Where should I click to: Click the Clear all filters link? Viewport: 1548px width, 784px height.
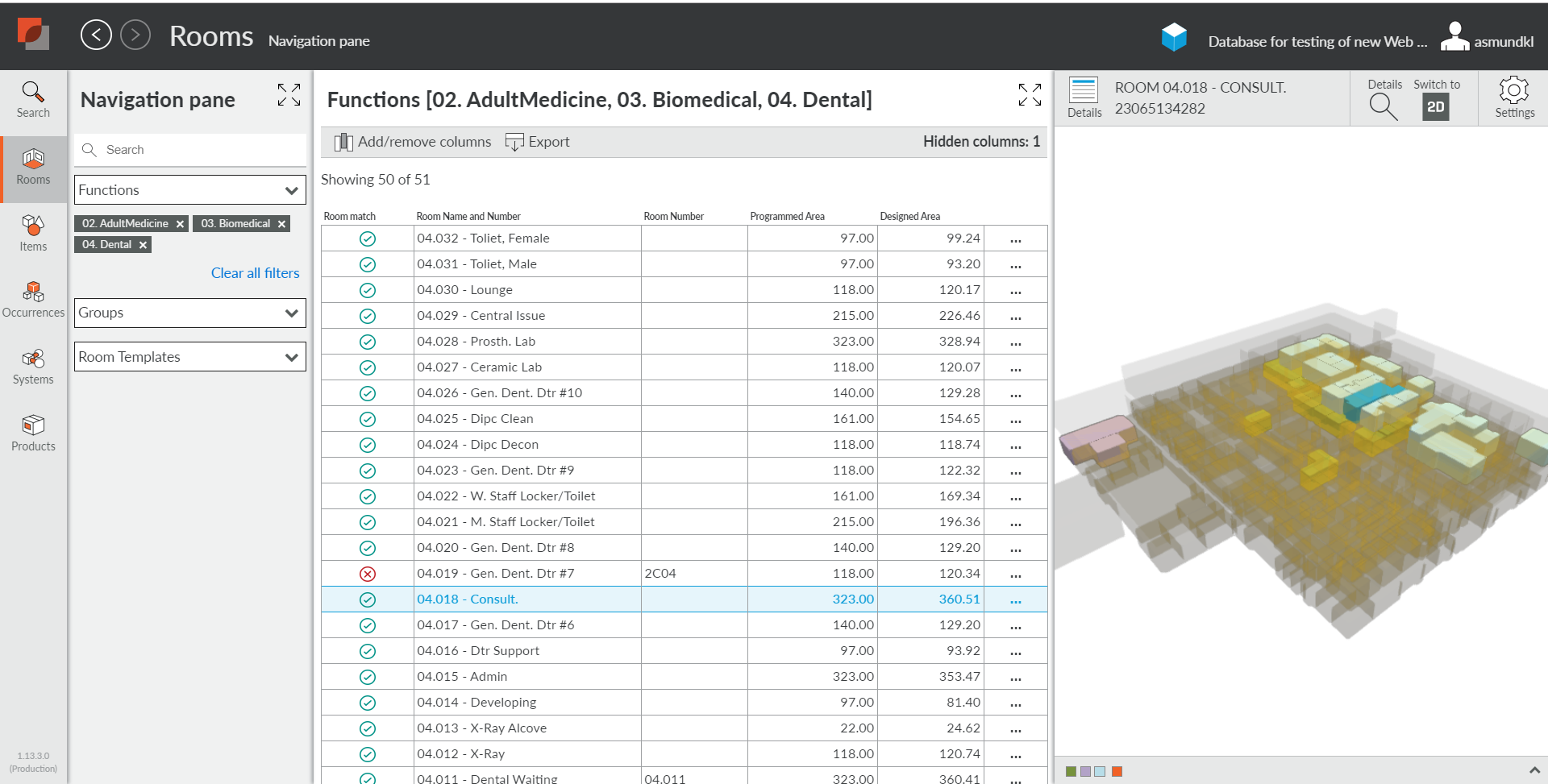(x=255, y=272)
